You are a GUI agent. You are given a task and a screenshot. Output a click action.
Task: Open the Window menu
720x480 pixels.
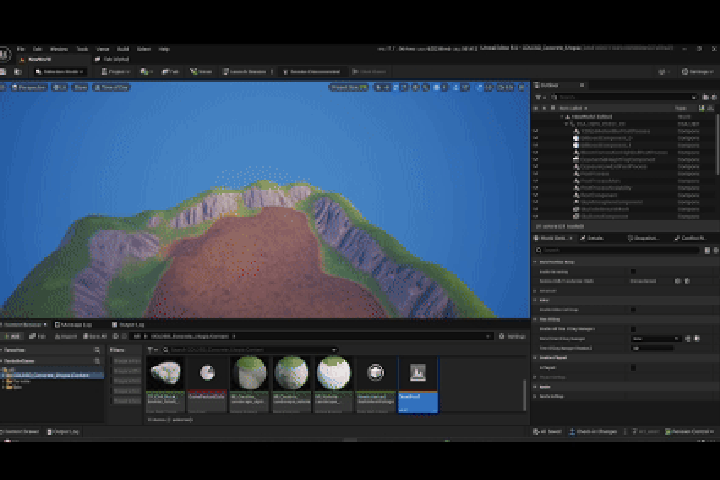coord(59,49)
